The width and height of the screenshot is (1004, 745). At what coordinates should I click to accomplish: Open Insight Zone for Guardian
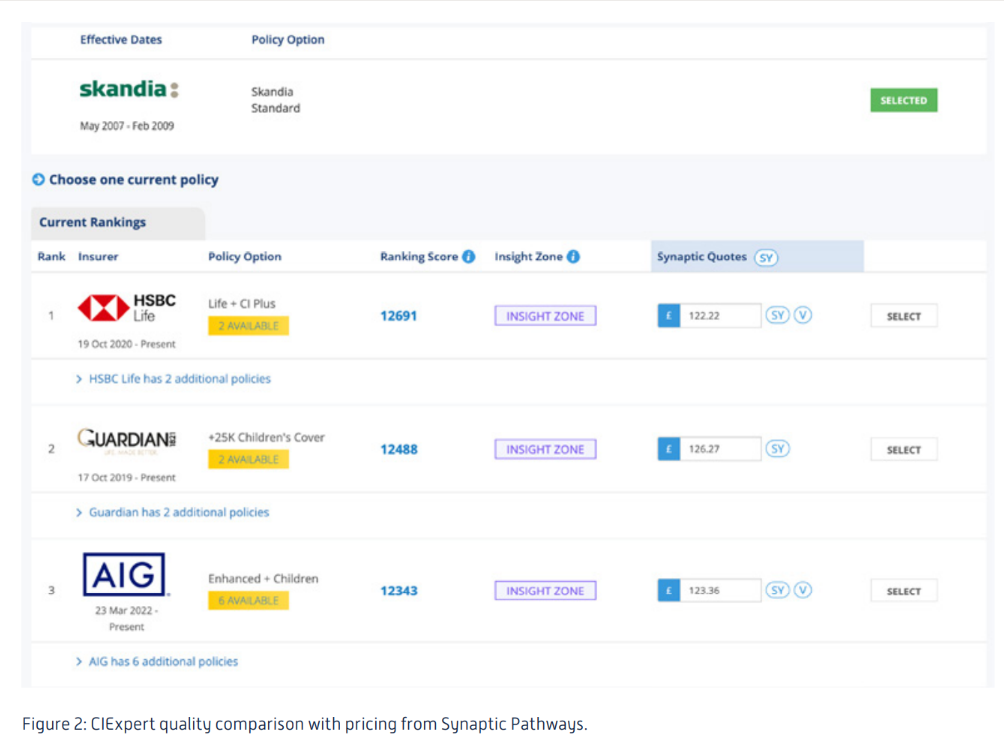(x=545, y=449)
